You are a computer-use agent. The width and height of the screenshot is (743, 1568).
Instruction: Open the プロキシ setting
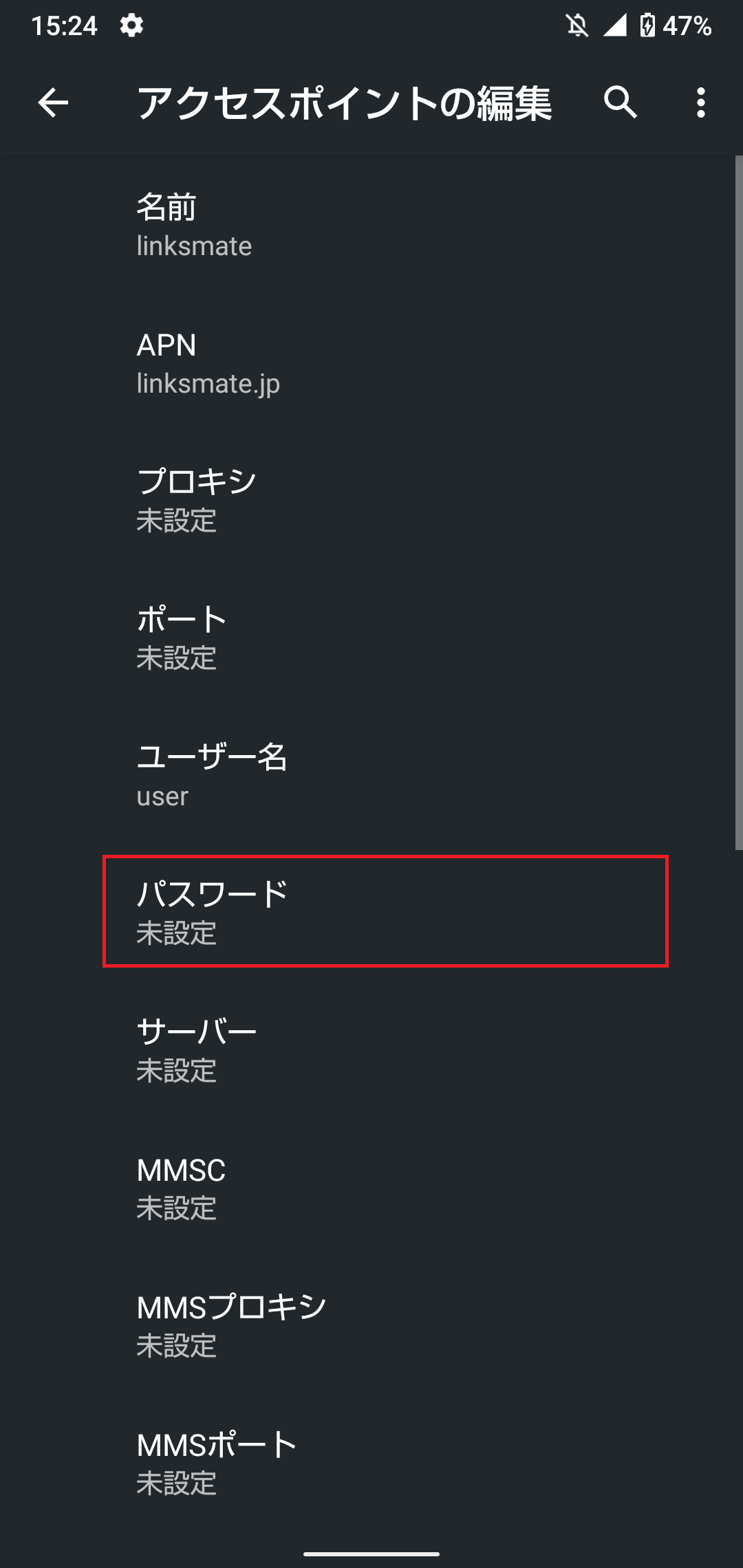point(371,501)
